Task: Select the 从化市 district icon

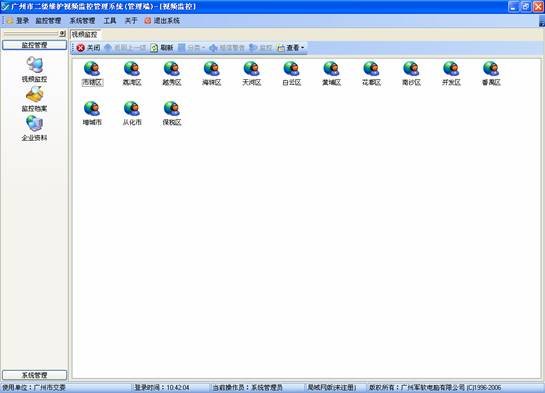Action: (132, 113)
